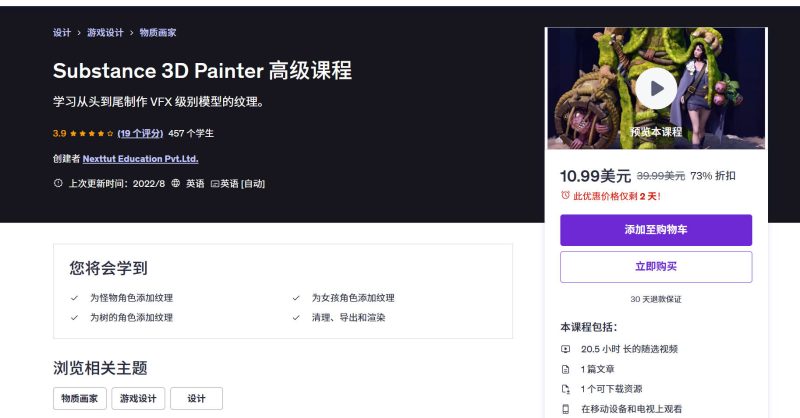Click the download icon beside 可下载资源

(x=565, y=389)
